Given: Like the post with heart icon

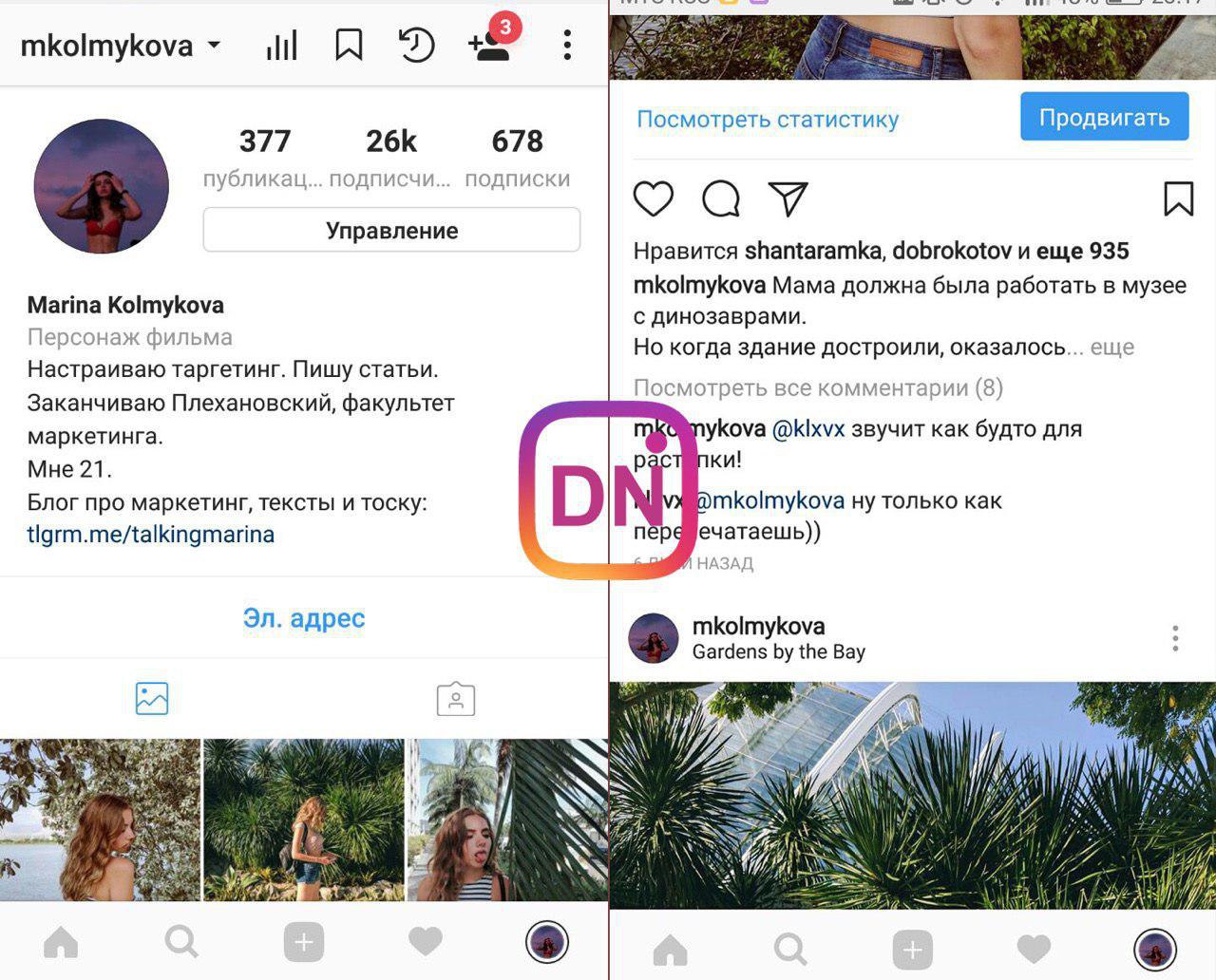Looking at the screenshot, I should 654,198.
